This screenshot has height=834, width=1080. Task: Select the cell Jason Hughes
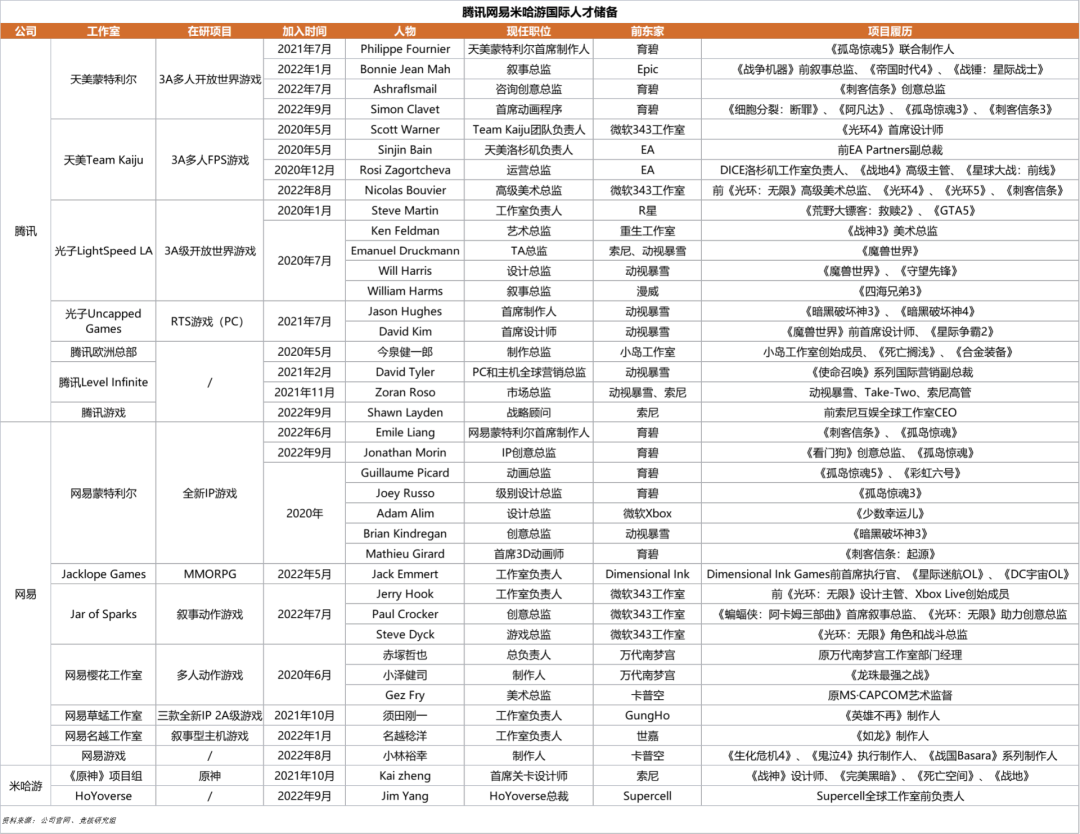(405, 311)
